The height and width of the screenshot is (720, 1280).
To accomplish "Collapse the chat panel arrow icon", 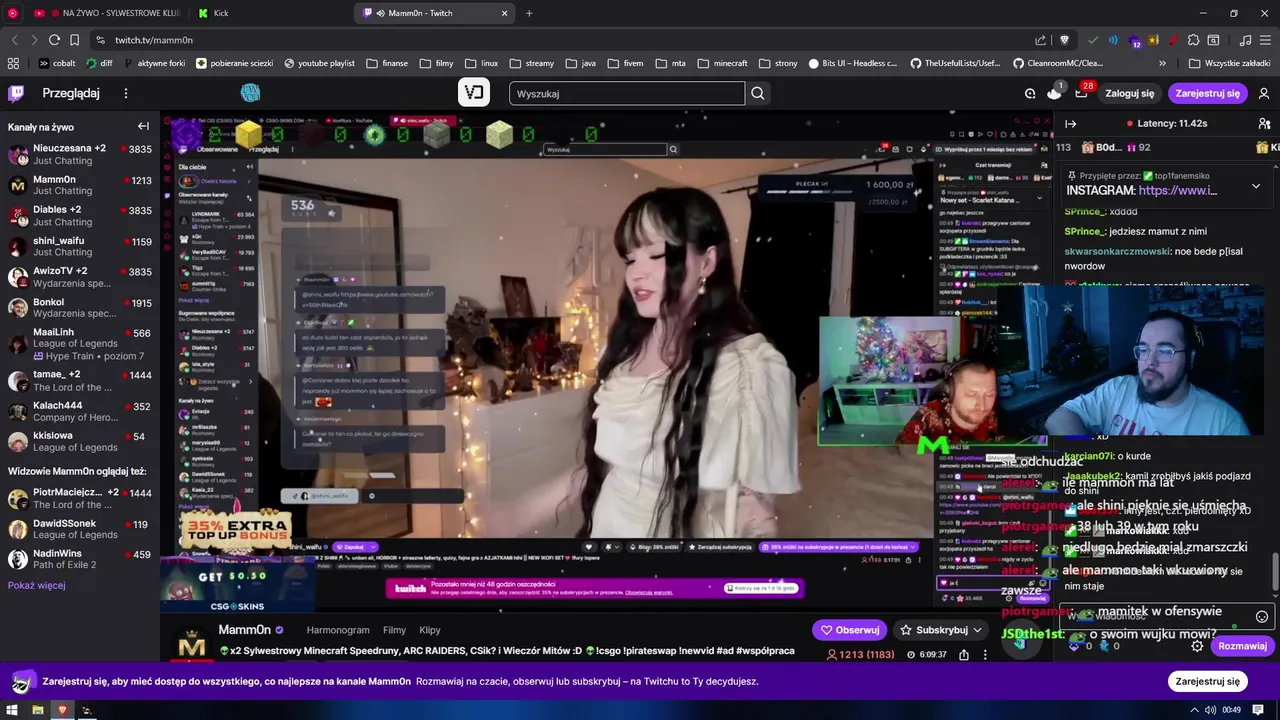I will [x=1071, y=124].
